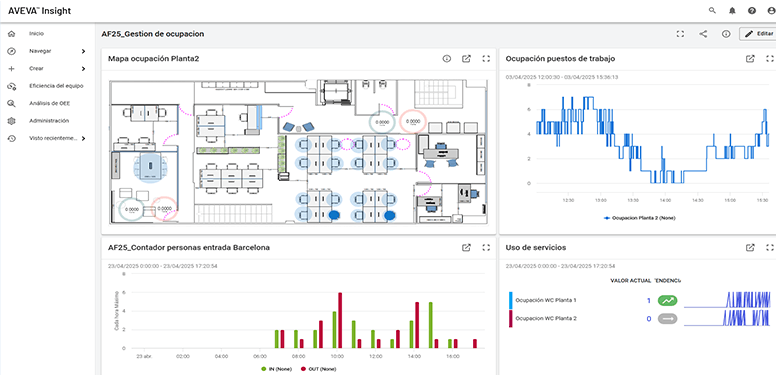Open Contador personas entrada Barcelona externally
776x375 pixels.
pos(466,248)
